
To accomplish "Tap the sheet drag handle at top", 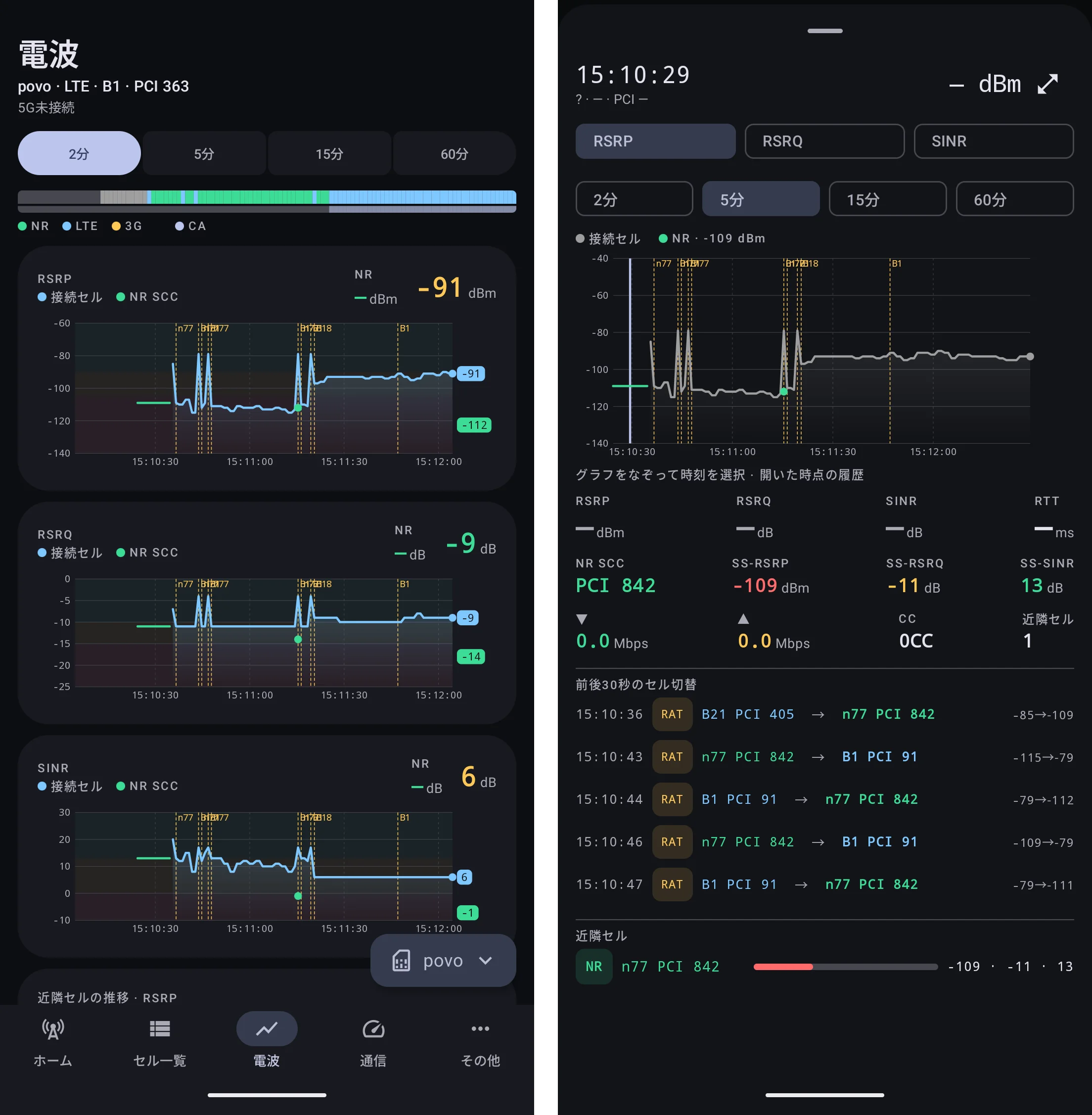I will coord(825,31).
